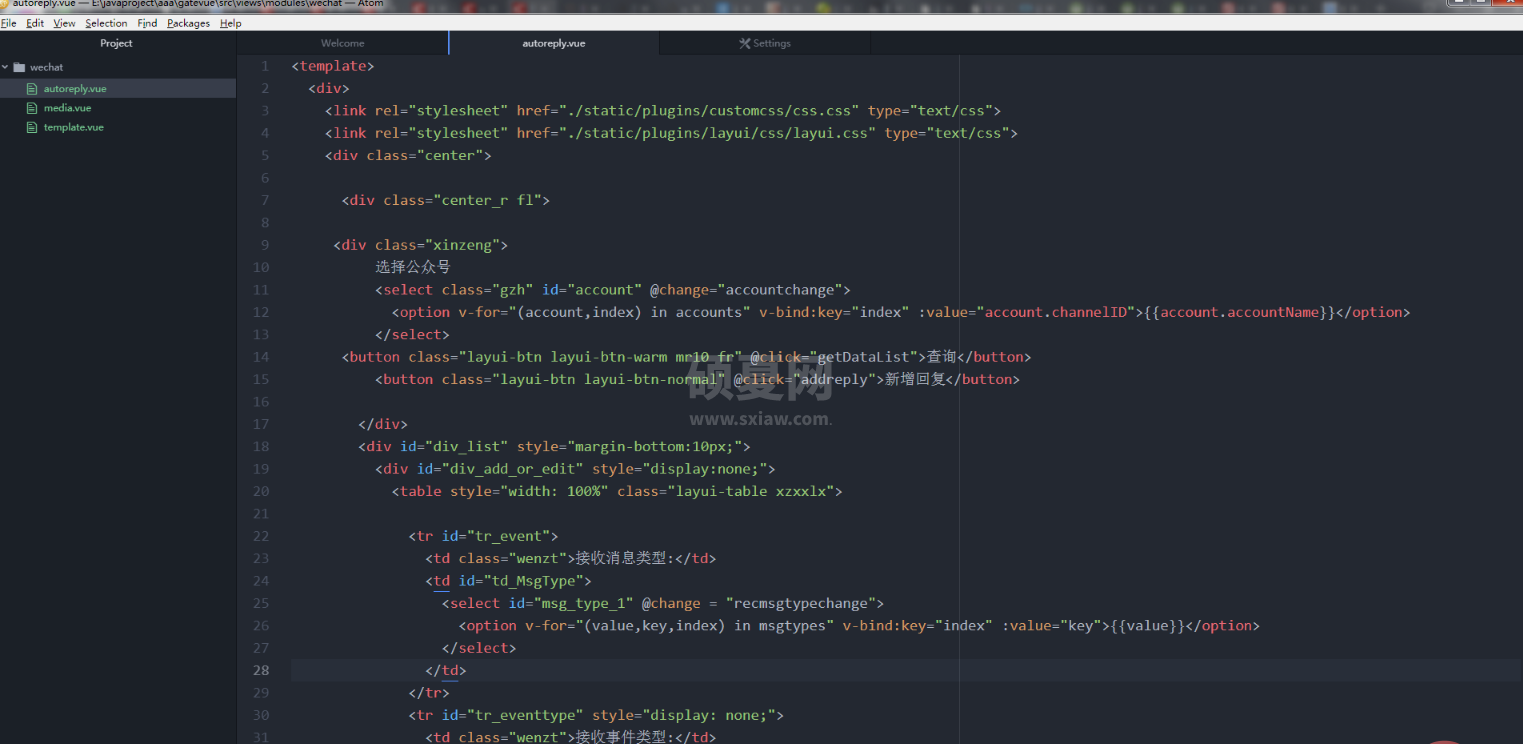Image resolution: width=1523 pixels, height=744 pixels.
Task: Click the "recmsgtypechange" handler text
Action: coord(801,603)
